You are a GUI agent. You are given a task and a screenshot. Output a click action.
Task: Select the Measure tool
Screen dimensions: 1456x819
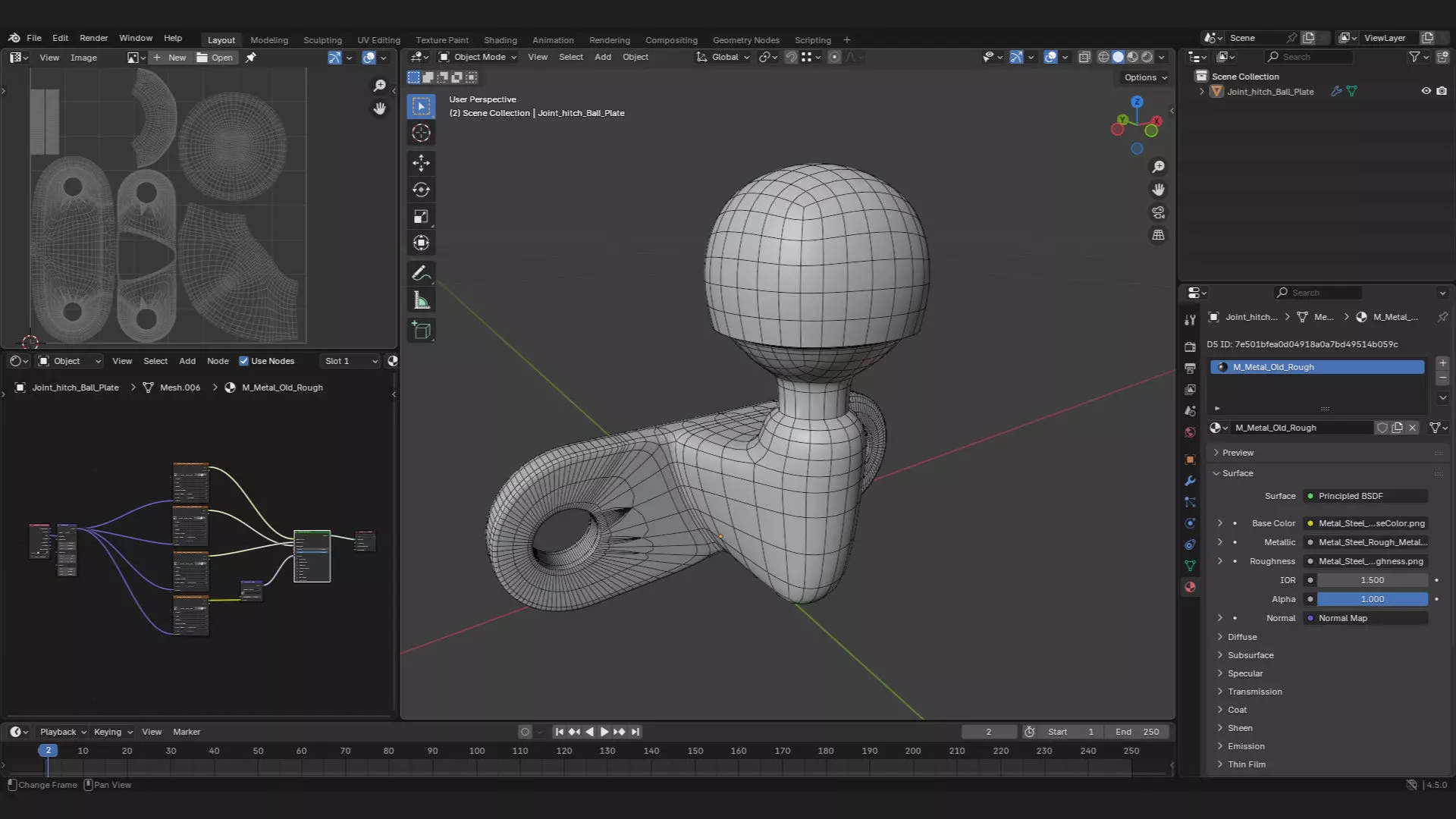coord(421,301)
